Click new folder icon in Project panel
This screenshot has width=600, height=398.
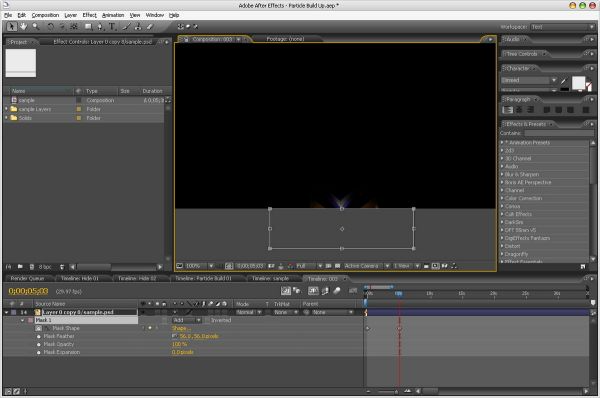point(20,267)
